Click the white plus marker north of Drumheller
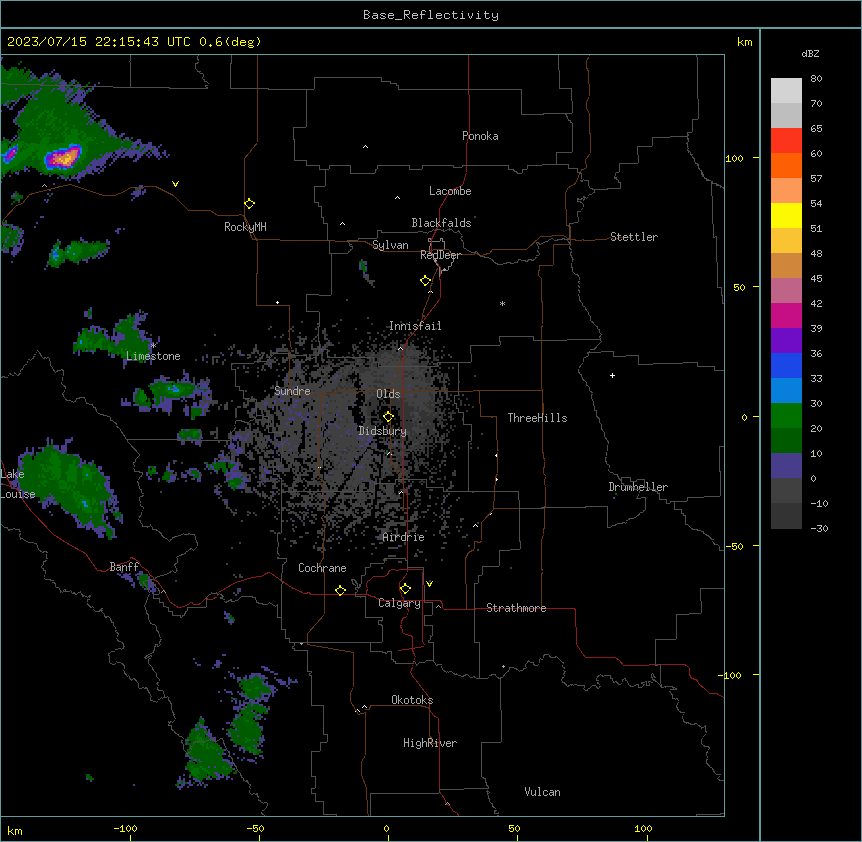 click(x=612, y=375)
